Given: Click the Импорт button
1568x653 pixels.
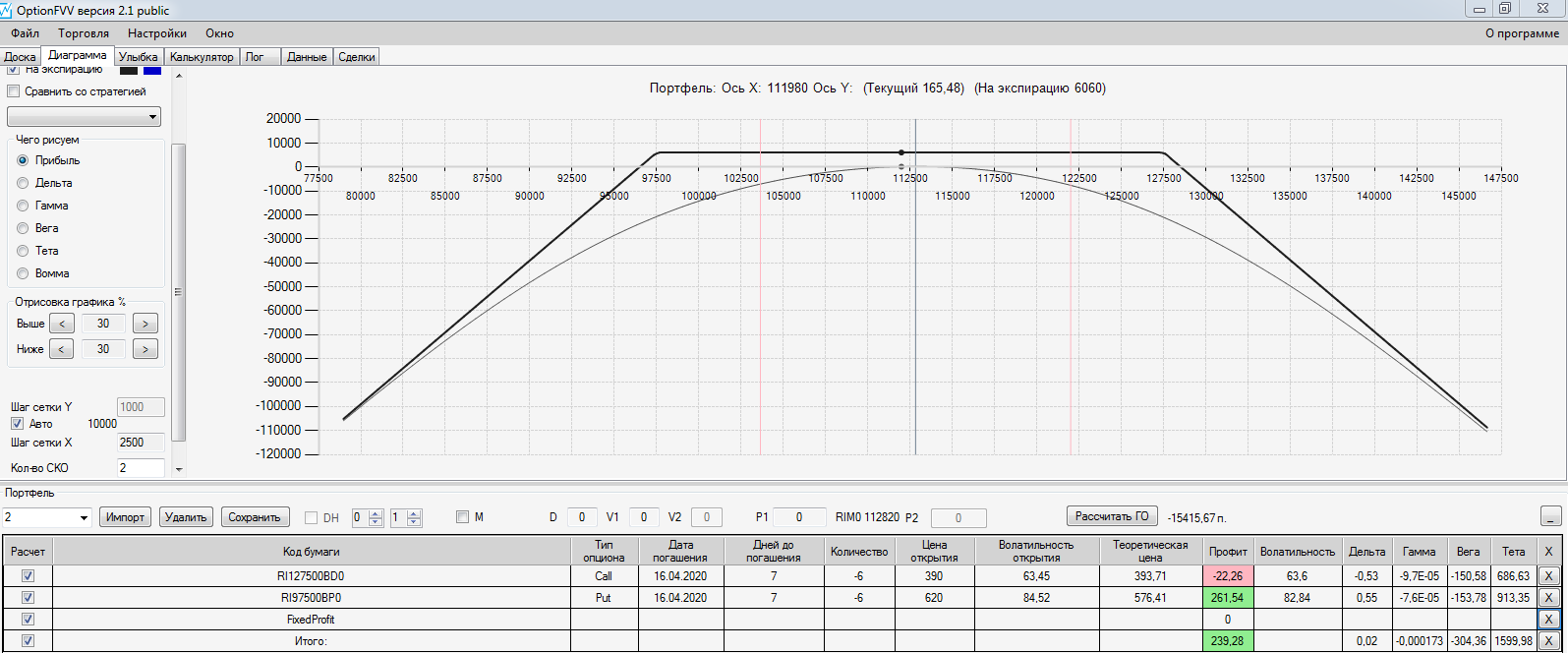Looking at the screenshot, I should coord(126,517).
